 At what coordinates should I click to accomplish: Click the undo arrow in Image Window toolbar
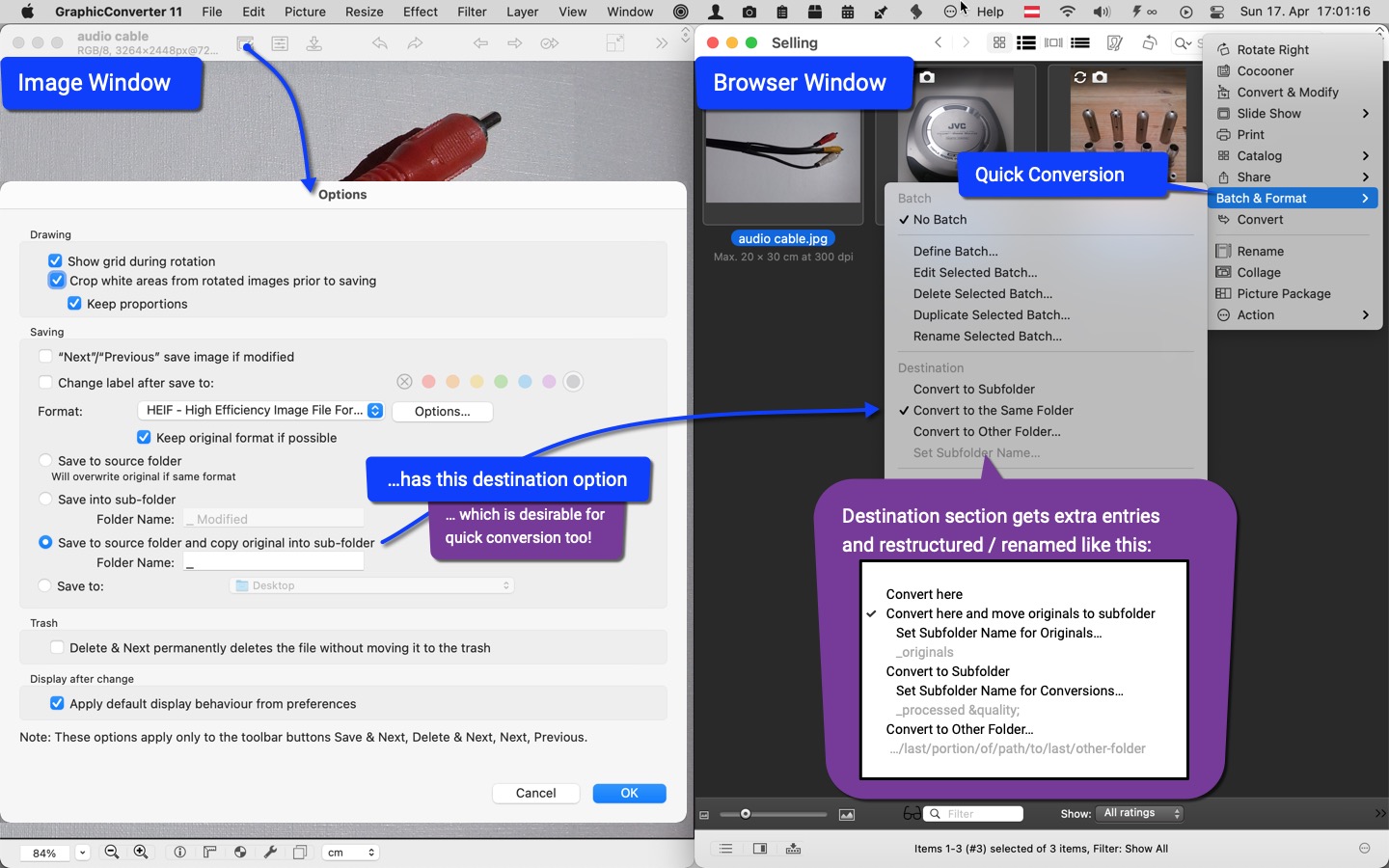380,43
